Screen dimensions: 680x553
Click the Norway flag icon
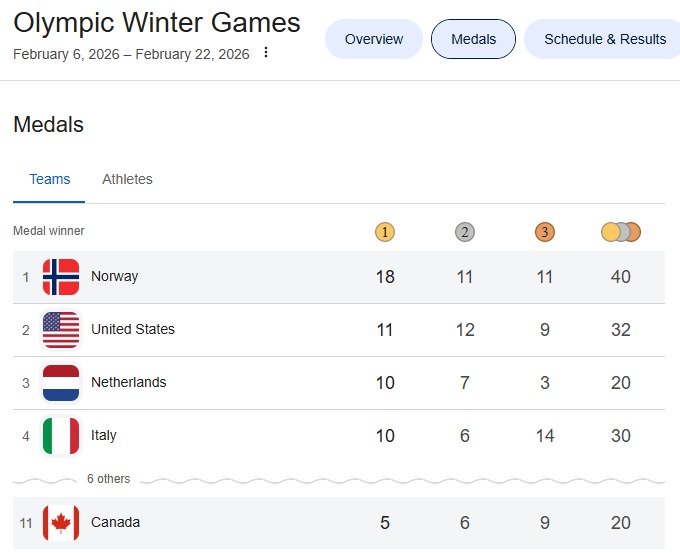pyautogui.click(x=61, y=277)
